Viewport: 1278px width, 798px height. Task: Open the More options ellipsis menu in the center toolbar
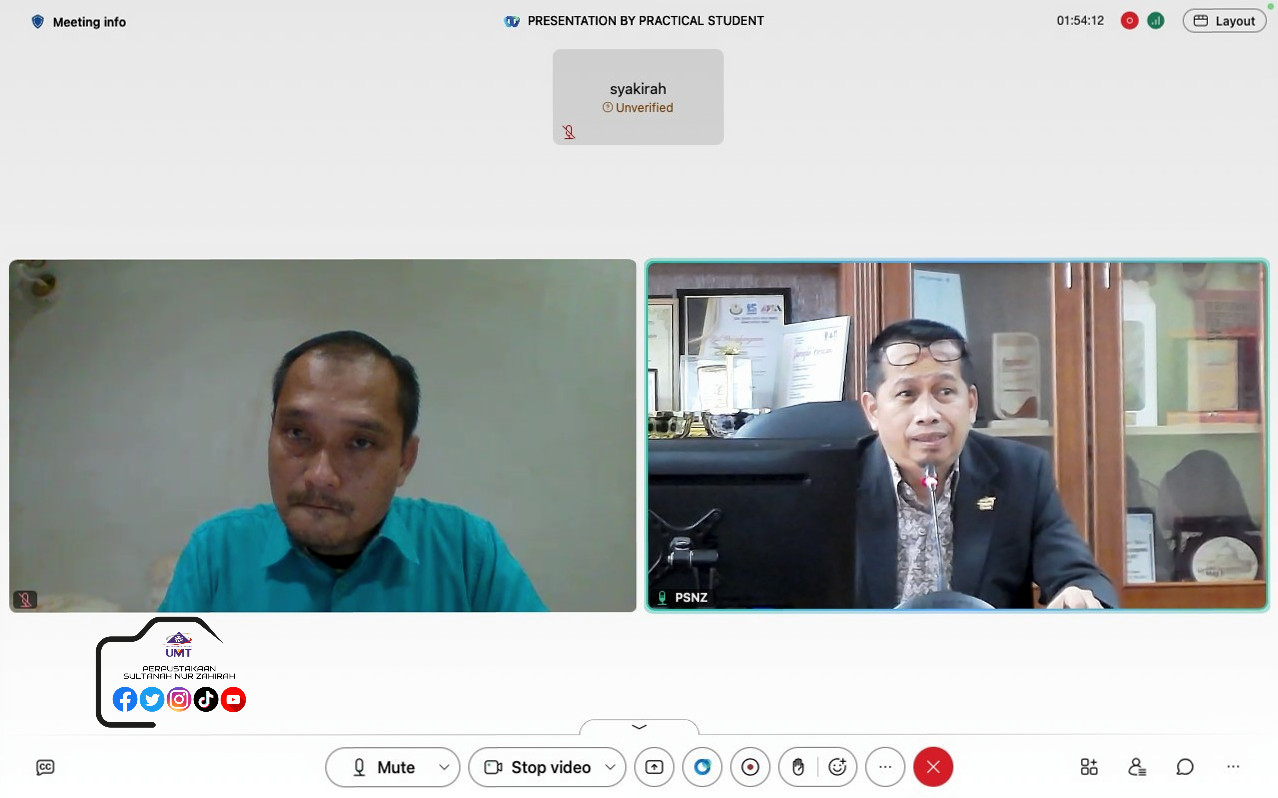[885, 767]
